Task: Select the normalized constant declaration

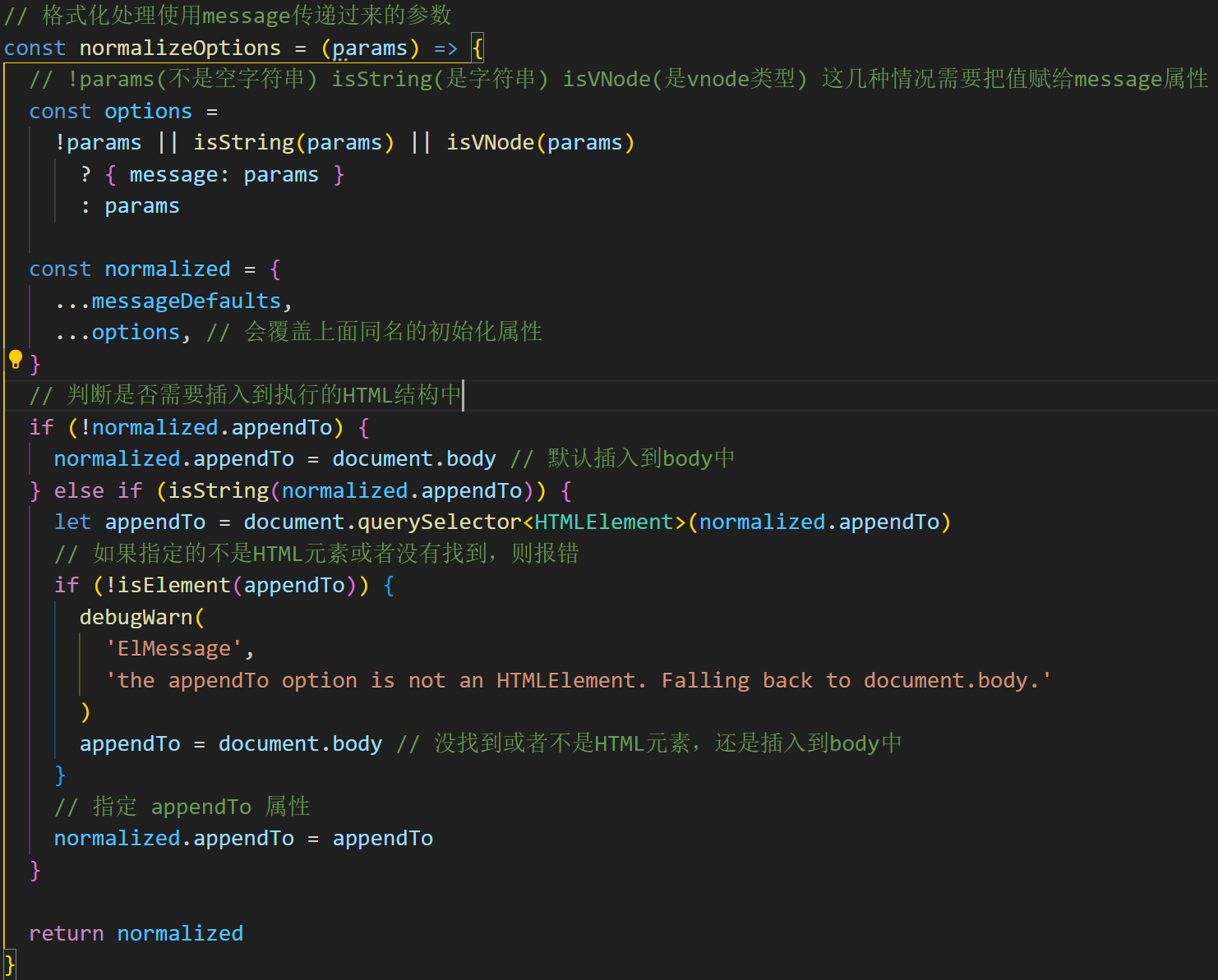Action: [x=168, y=269]
